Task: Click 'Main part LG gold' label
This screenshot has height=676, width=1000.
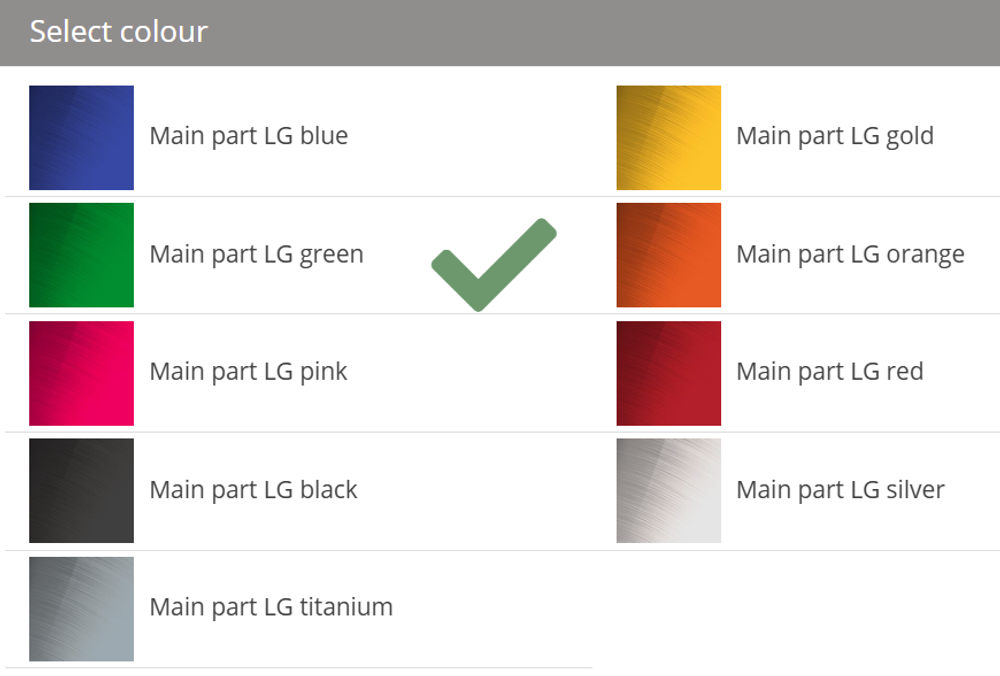Action: tap(835, 136)
